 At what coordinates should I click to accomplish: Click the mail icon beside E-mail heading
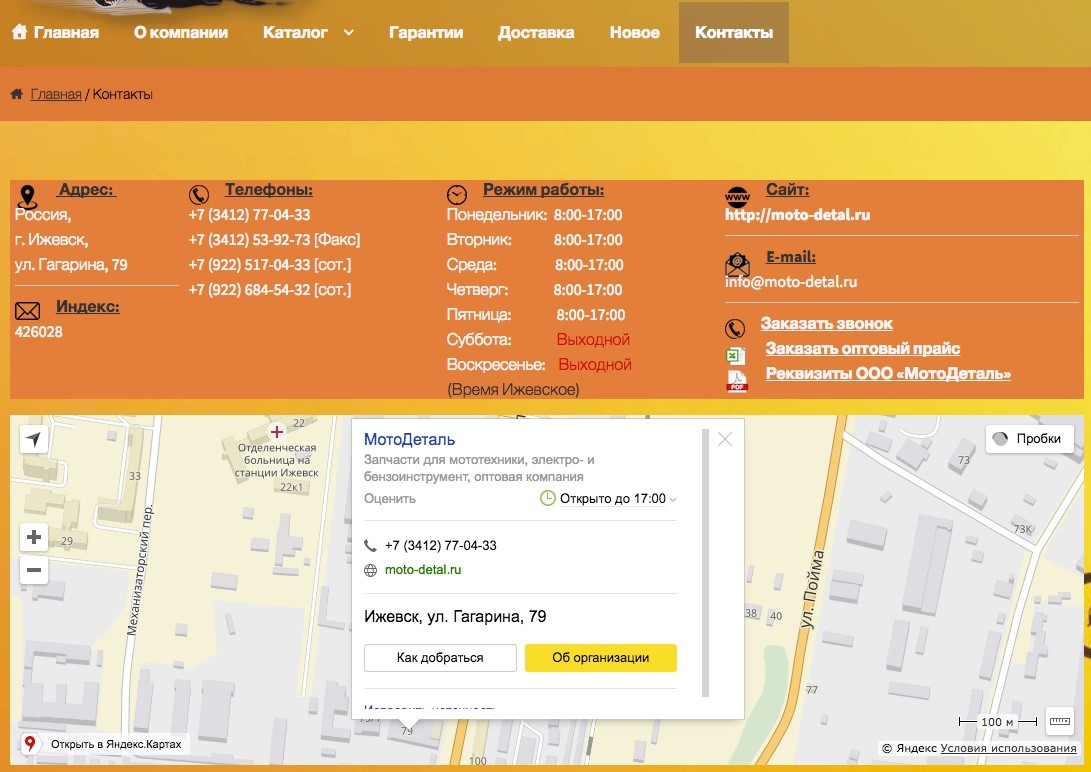point(738,264)
